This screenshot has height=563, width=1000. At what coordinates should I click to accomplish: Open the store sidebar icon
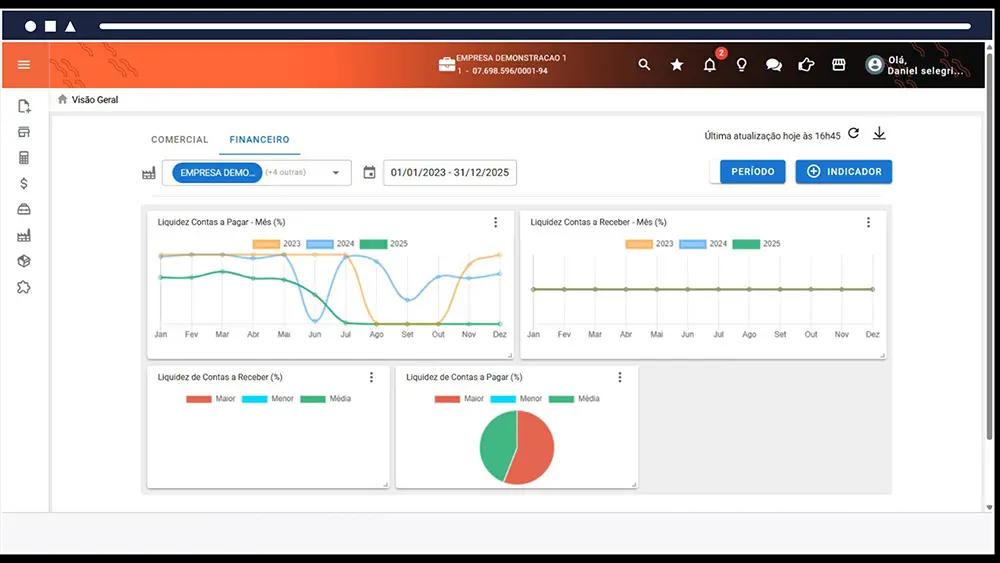pos(24,132)
